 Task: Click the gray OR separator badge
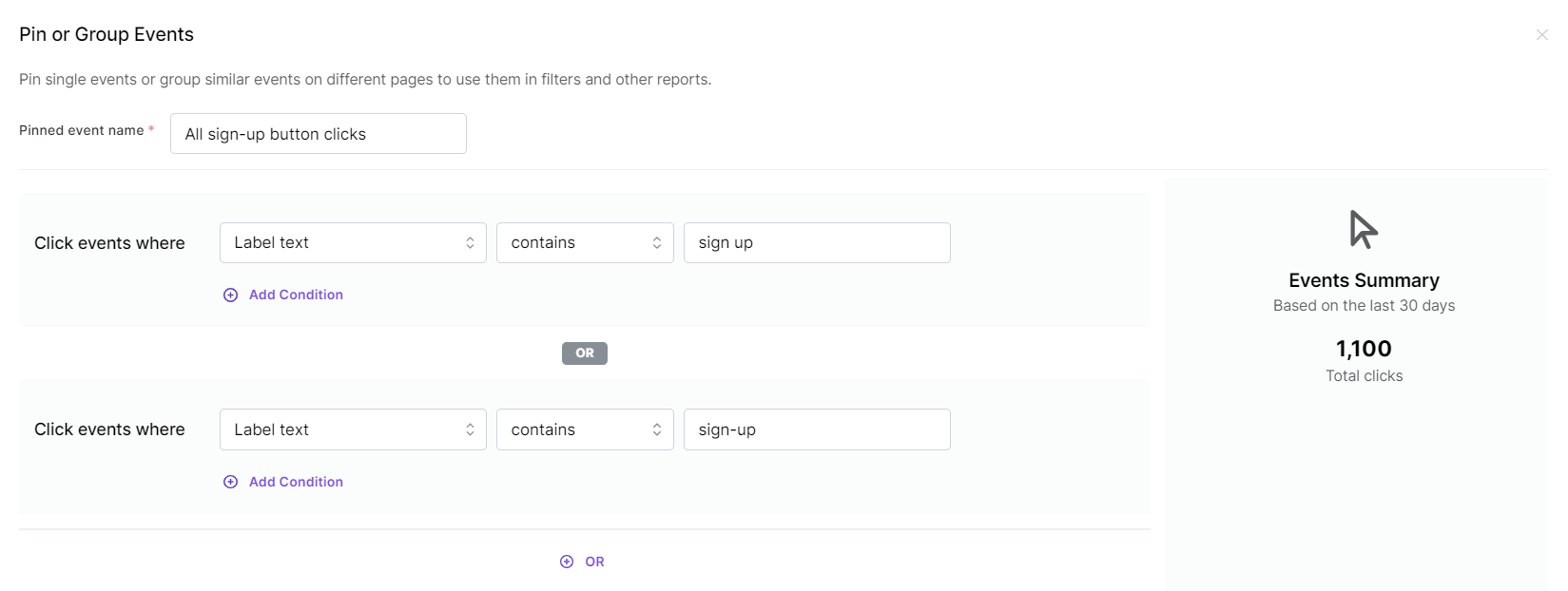click(585, 353)
